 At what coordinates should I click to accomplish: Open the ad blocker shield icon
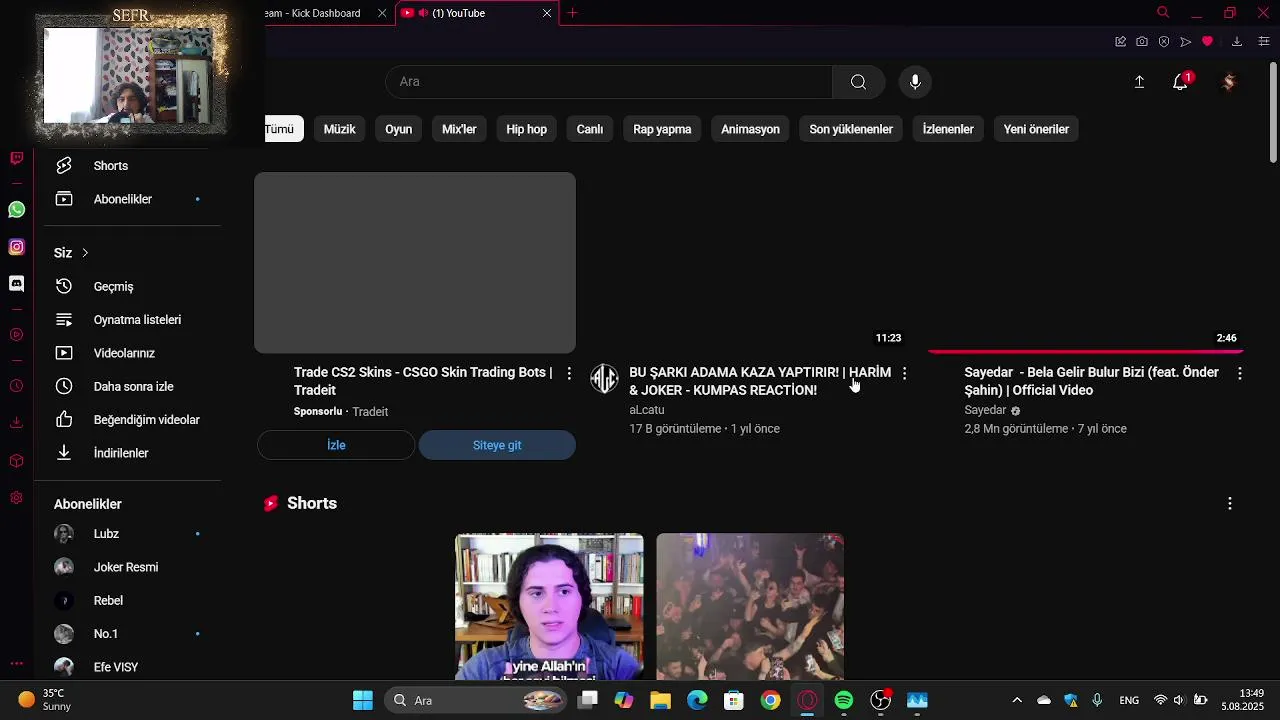[x=1164, y=41]
